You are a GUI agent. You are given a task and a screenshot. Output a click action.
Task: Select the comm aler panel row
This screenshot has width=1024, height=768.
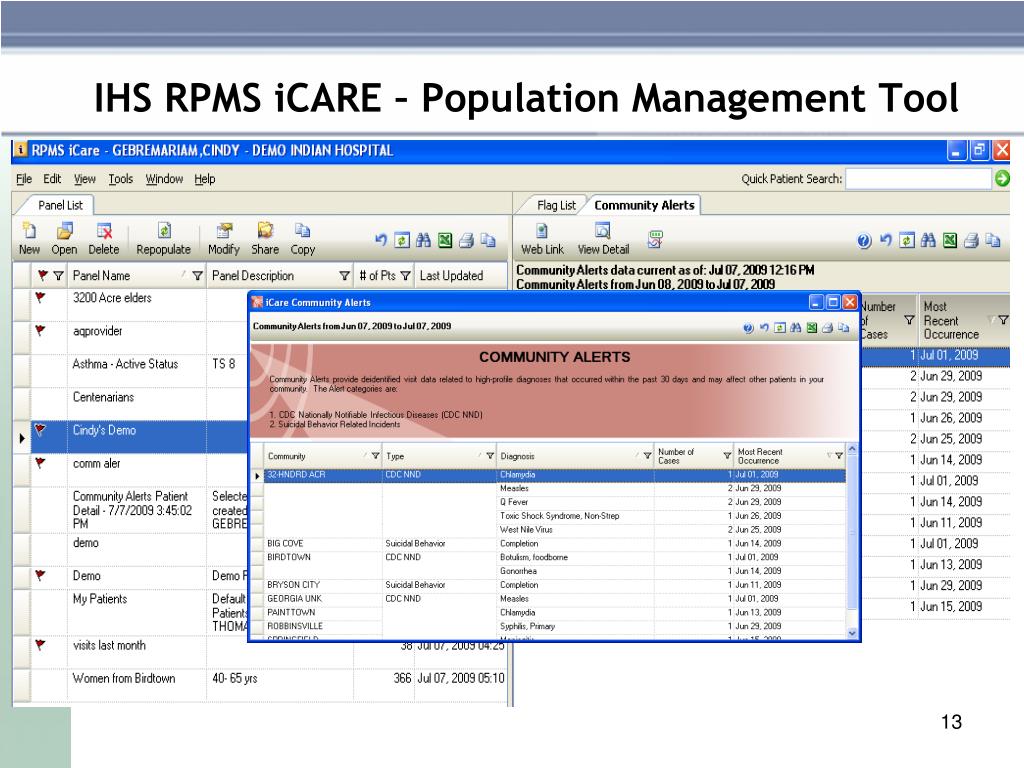click(x=131, y=470)
